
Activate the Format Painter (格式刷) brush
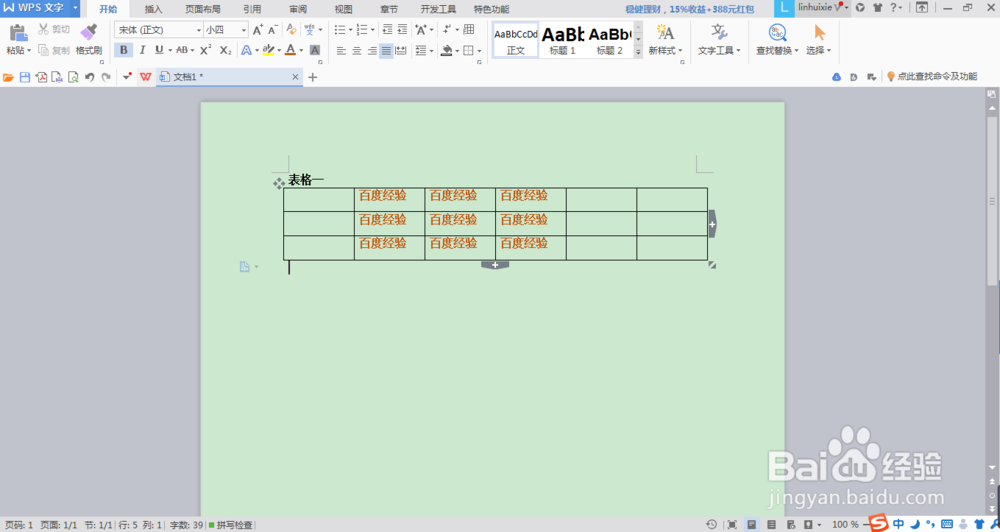coord(89,40)
